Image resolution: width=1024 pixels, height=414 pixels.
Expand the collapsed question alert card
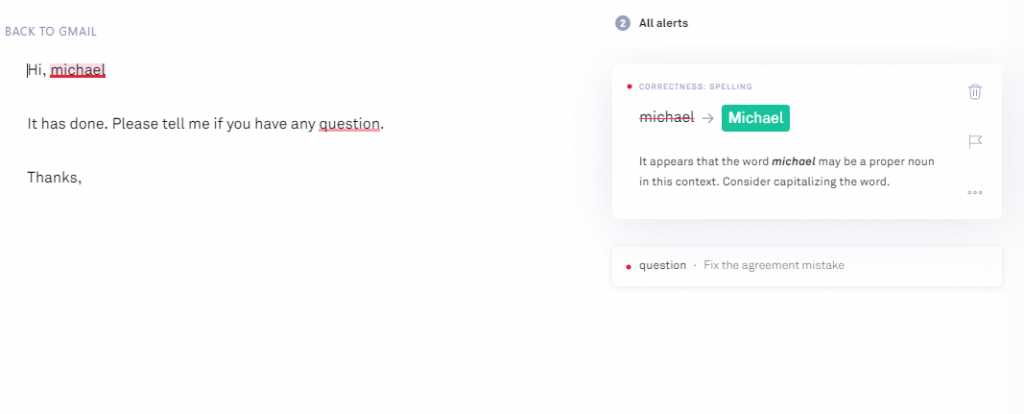807,266
